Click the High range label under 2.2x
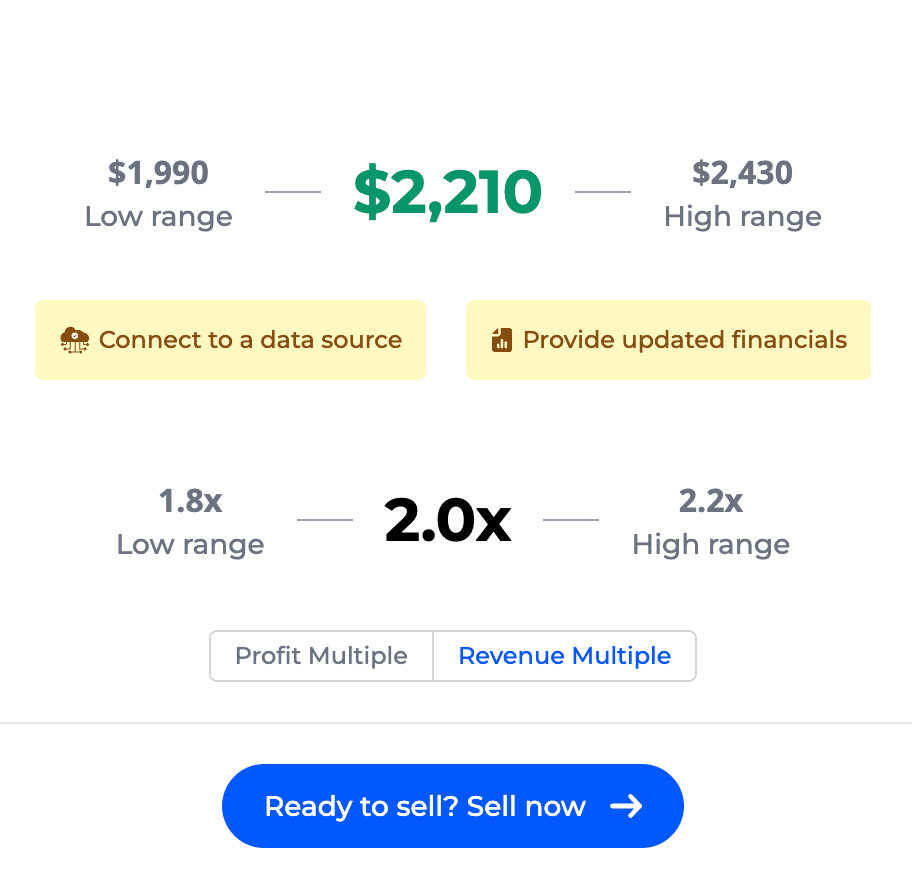The image size is (912, 886). point(710,545)
